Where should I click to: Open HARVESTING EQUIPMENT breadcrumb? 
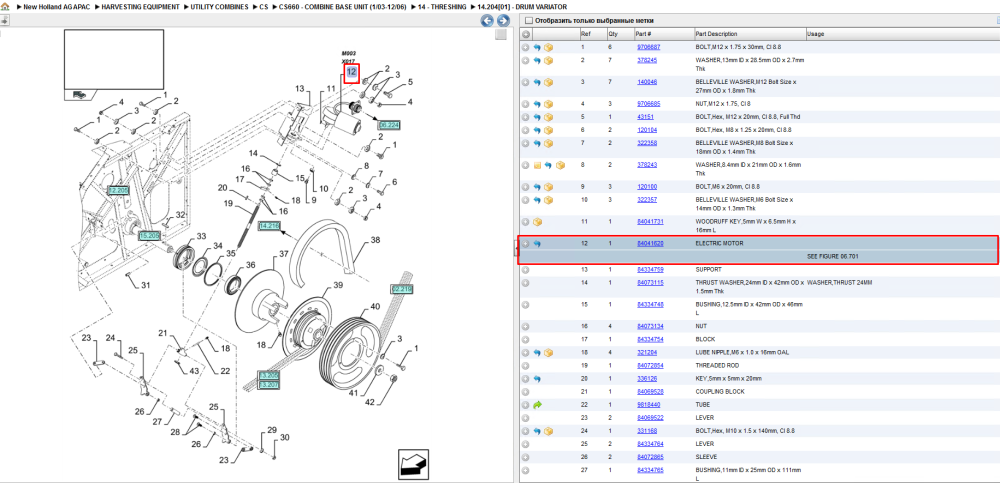140,6
